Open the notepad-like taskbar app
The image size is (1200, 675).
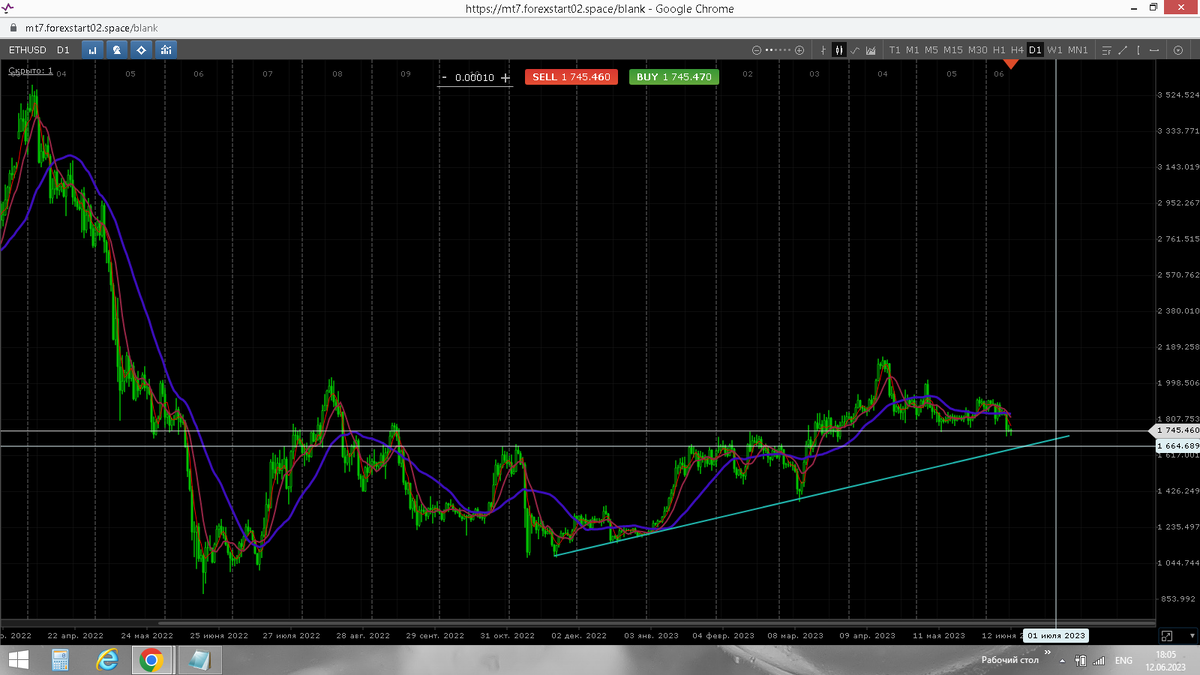(198, 660)
